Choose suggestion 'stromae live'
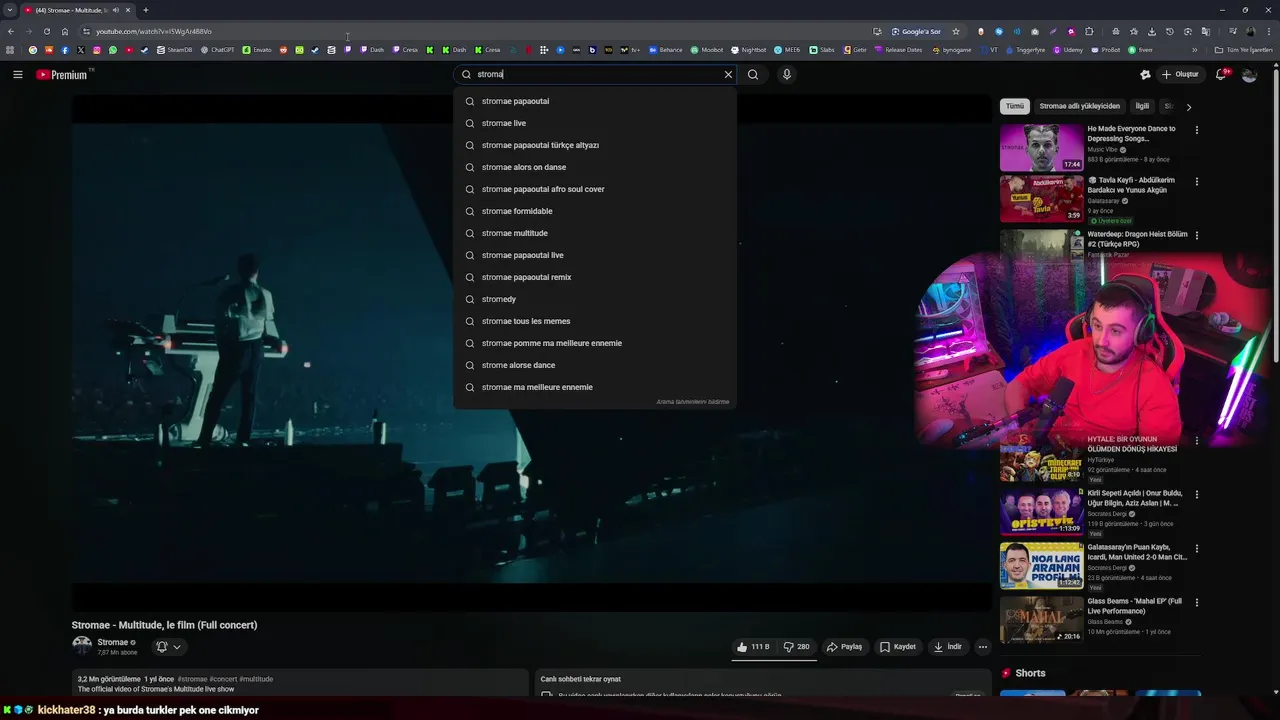This screenshot has width=1280, height=720. tap(595, 123)
